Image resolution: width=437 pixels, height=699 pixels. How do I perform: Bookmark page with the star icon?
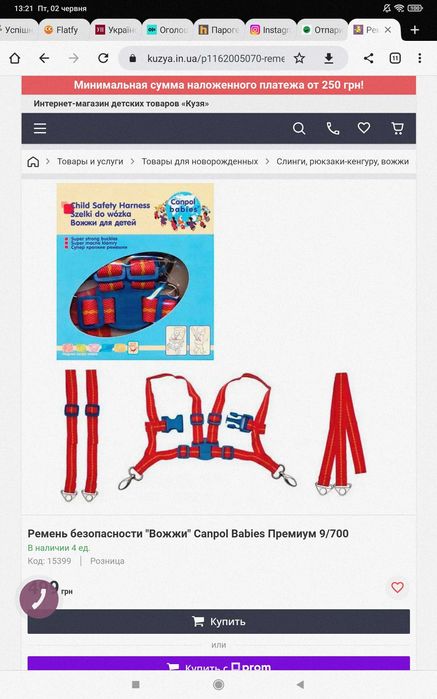[x=299, y=58]
